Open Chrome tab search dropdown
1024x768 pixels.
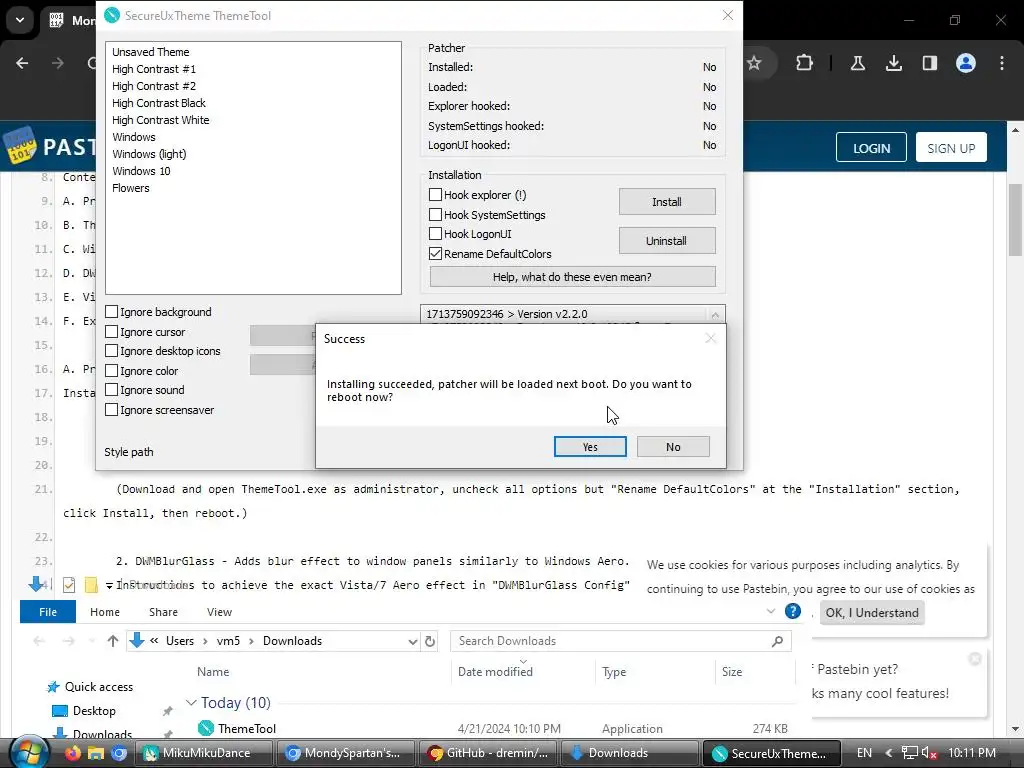click(x=20, y=20)
